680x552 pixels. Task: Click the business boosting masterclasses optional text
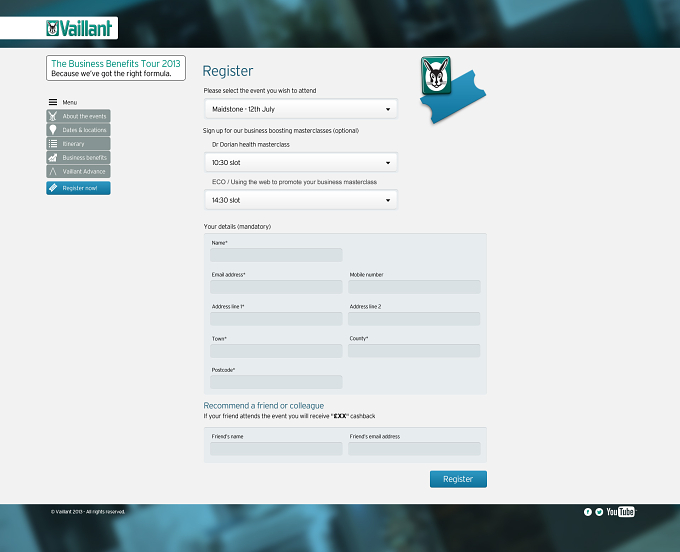281,131
